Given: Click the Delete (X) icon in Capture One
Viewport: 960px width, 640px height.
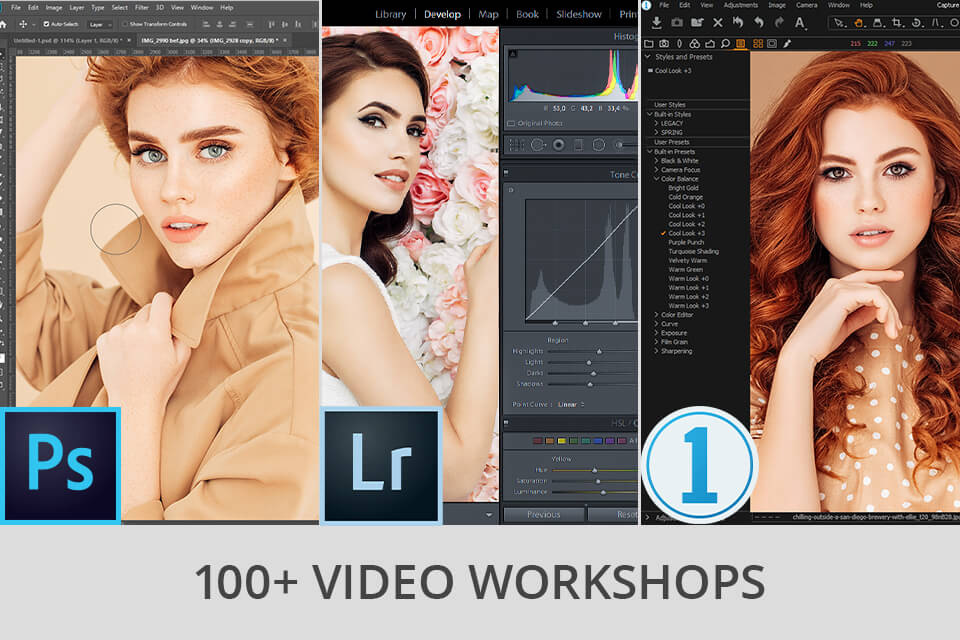Looking at the screenshot, I should click(x=716, y=23).
